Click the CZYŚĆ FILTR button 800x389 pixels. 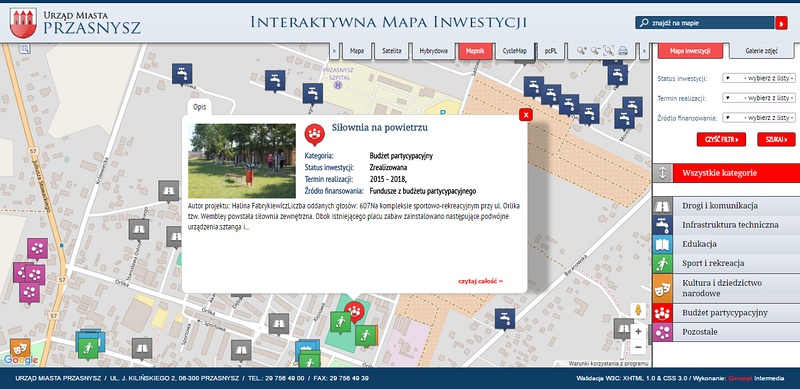pyautogui.click(x=721, y=139)
